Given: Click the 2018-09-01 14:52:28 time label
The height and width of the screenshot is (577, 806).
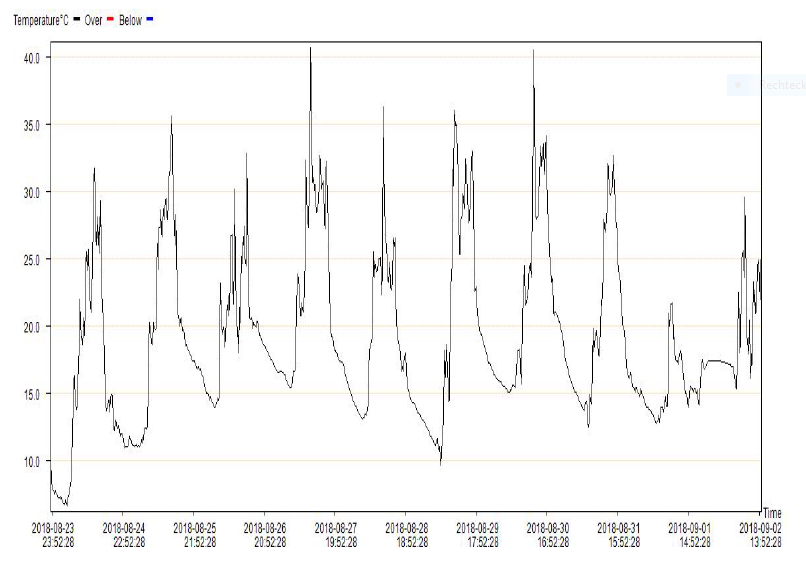Looking at the screenshot, I should point(690,535).
